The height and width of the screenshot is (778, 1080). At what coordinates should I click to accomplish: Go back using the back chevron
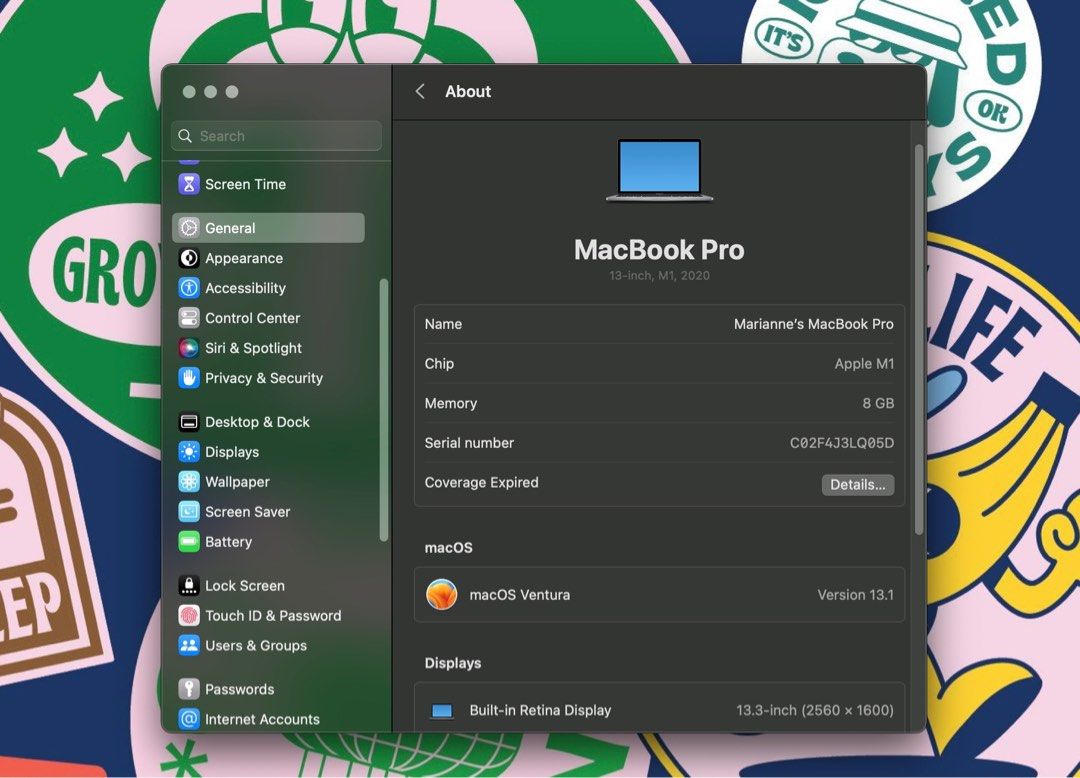pos(420,92)
